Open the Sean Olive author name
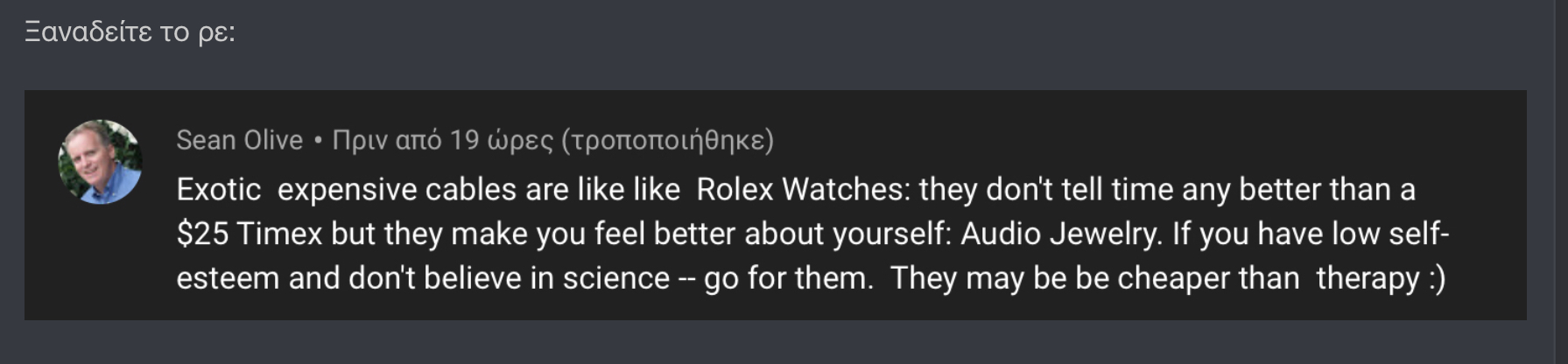The image size is (1568, 364). (239, 140)
